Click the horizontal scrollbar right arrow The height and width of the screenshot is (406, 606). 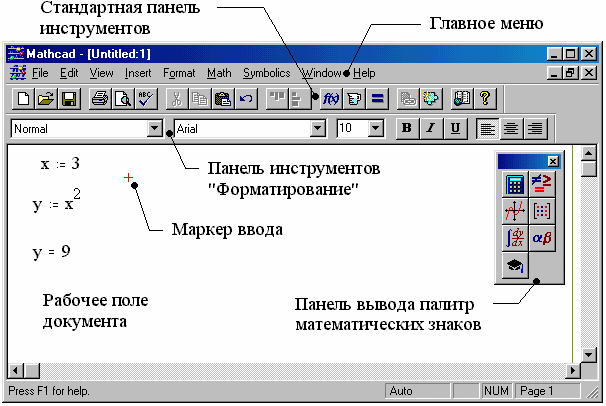tap(572, 371)
